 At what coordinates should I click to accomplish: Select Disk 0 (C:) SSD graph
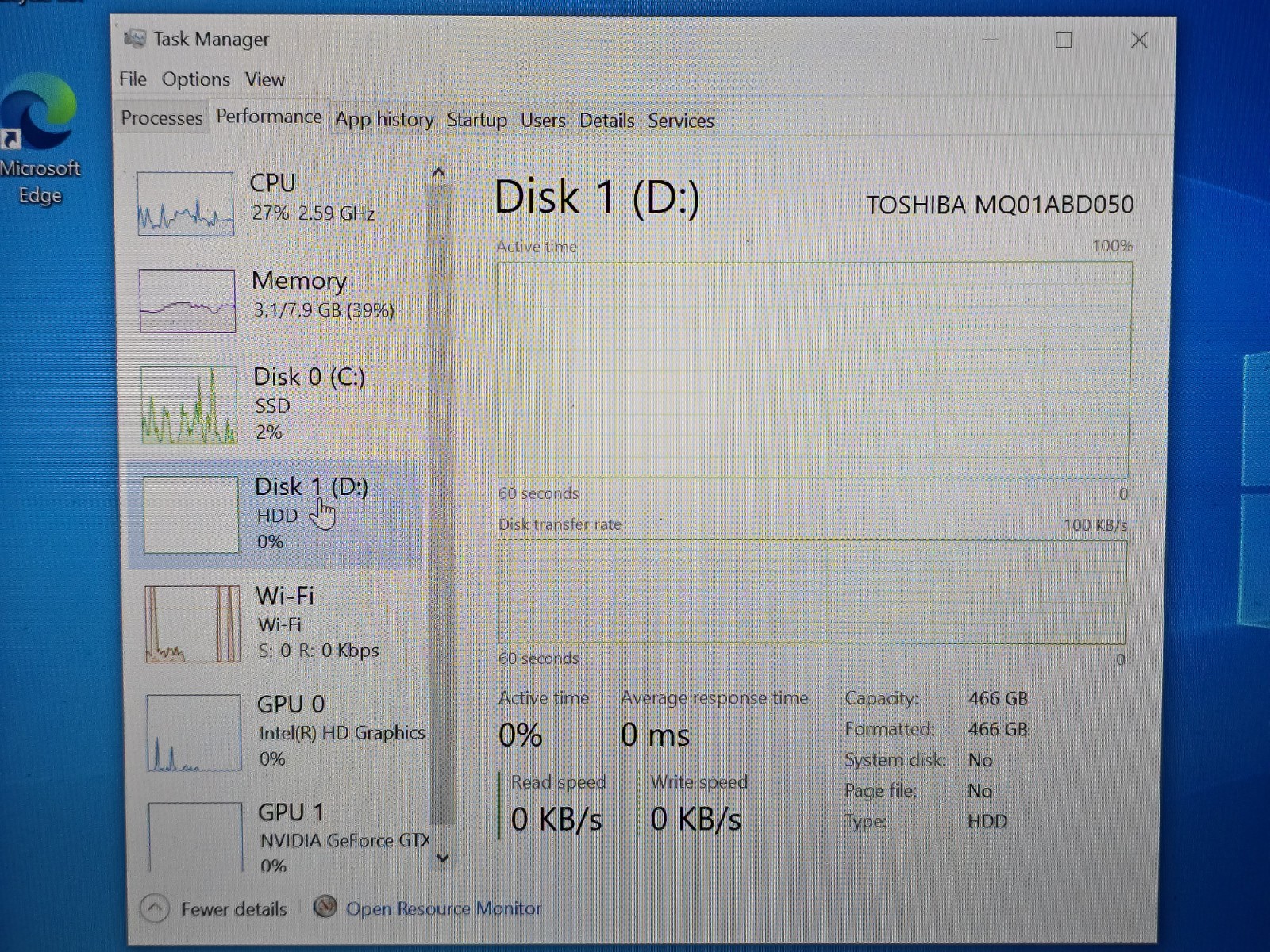pyautogui.click(x=189, y=405)
